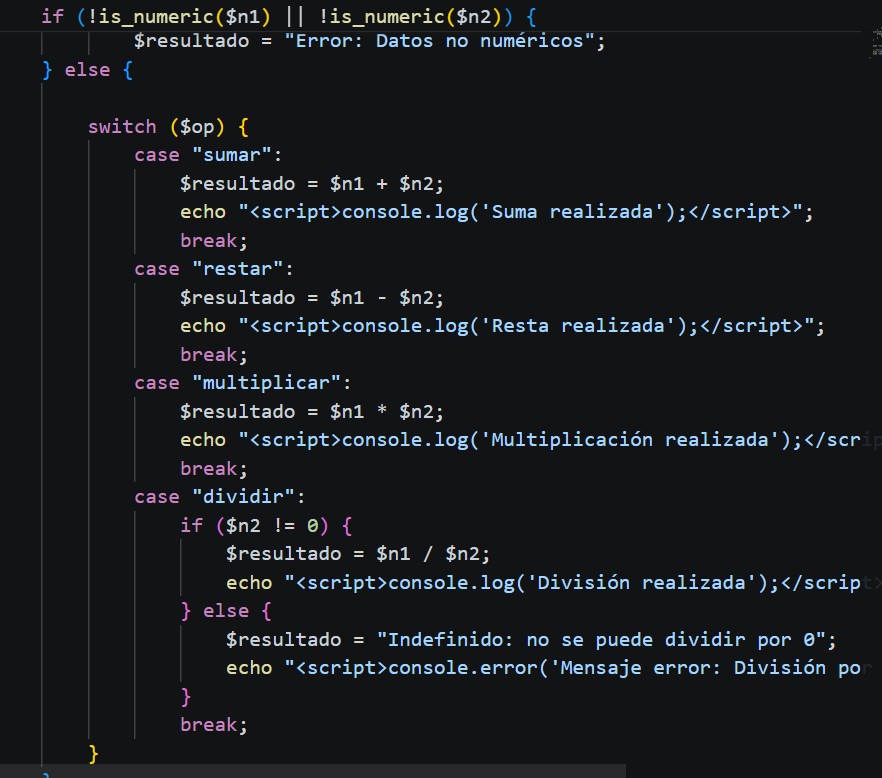Click the echo 'Multiplicación realizada' line

point(529,440)
